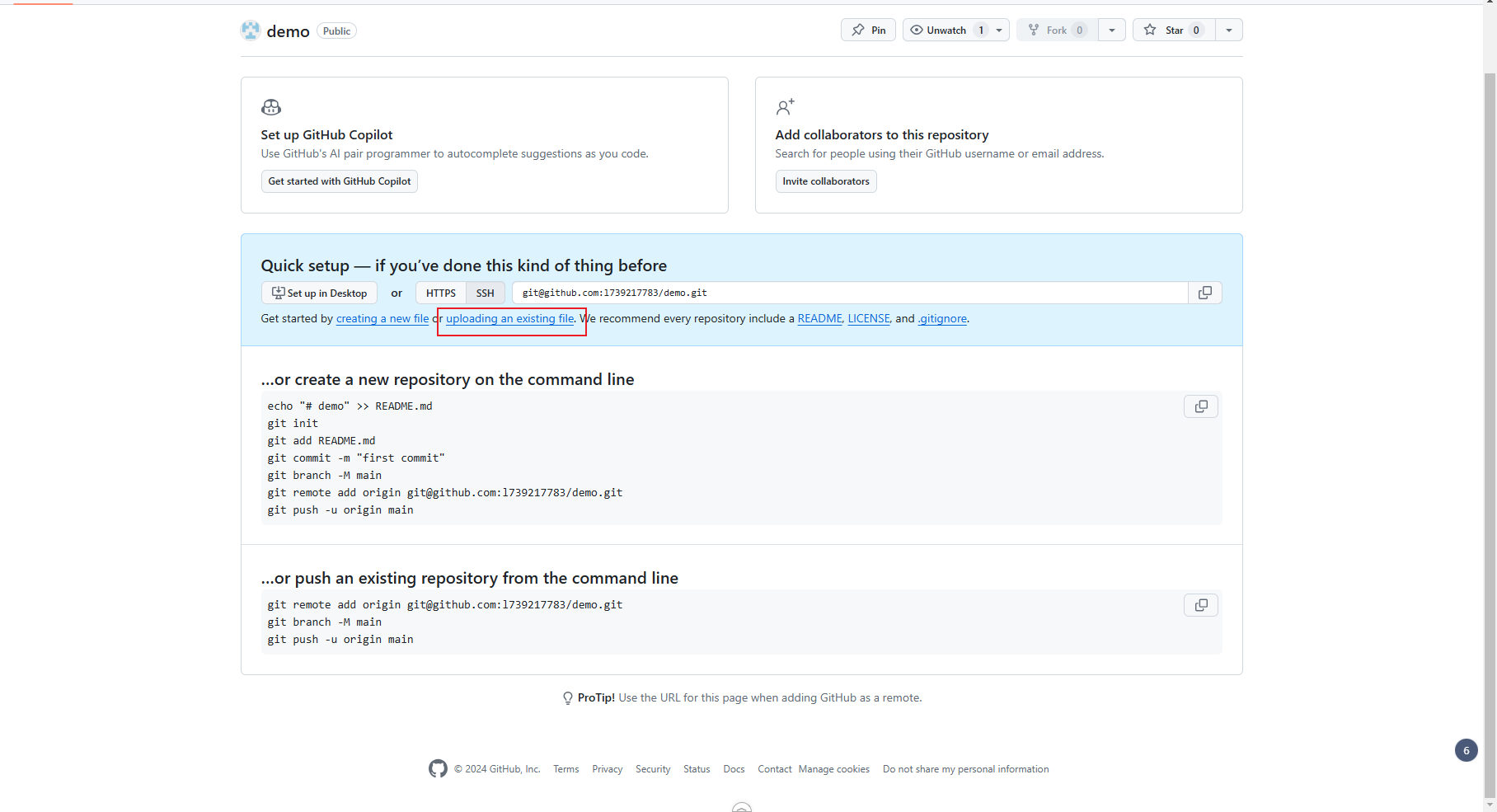Screen dimensions: 1497x812
Task: Click the demo repository name
Action: coord(288,31)
